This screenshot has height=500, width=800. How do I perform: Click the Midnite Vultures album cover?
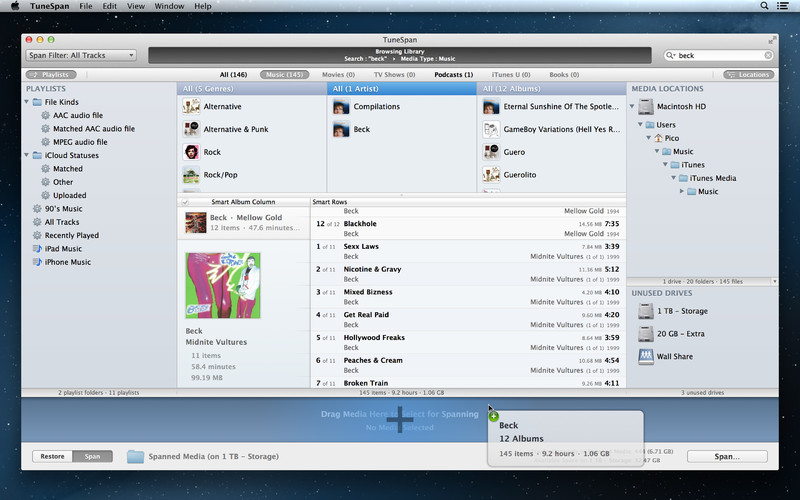tap(223, 286)
